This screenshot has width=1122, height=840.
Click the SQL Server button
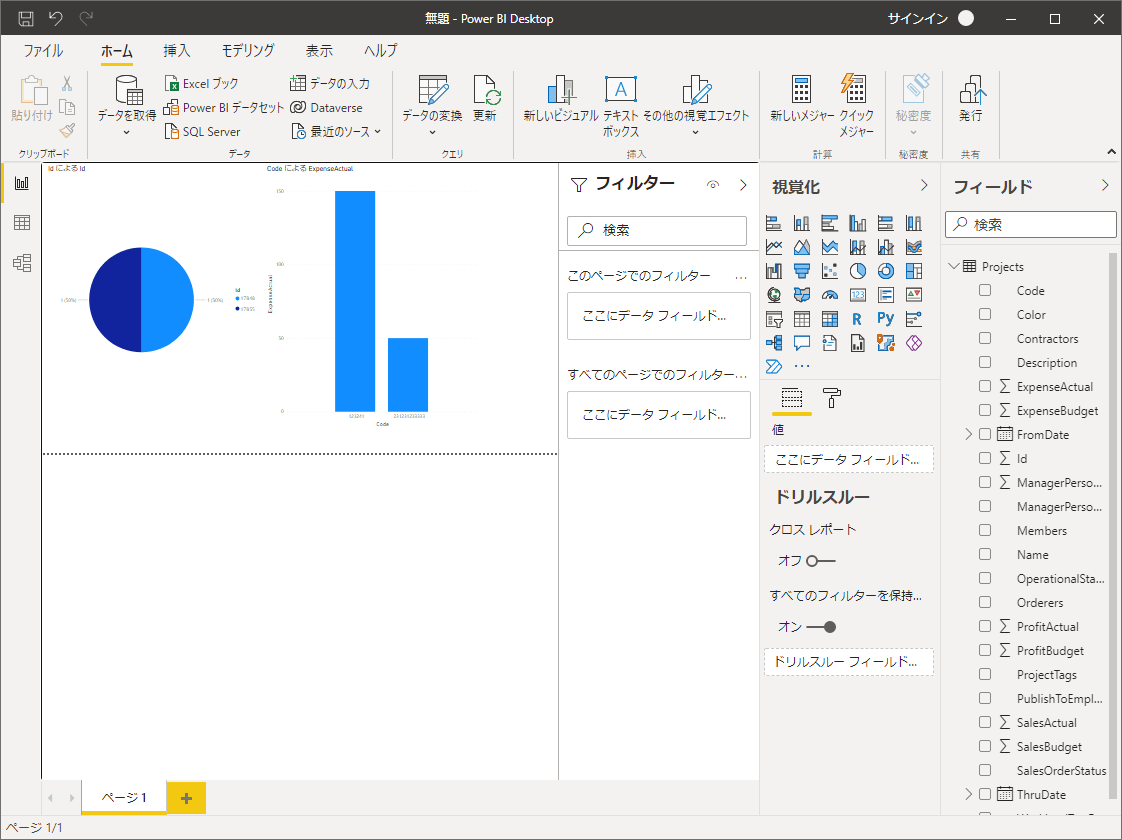(x=202, y=131)
